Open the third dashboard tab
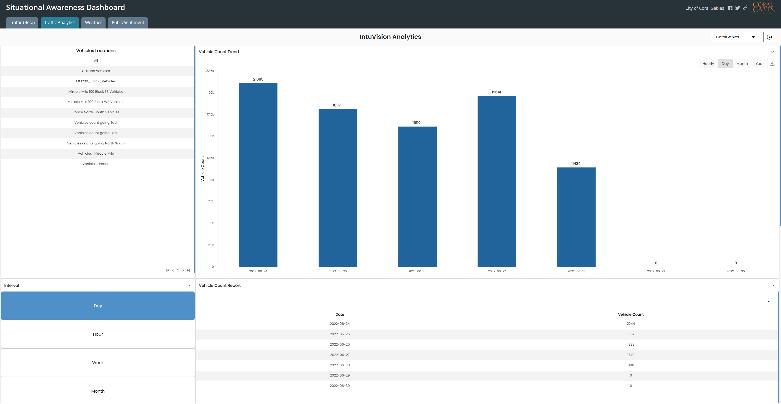Viewport: 781px width, 404px height. point(93,23)
